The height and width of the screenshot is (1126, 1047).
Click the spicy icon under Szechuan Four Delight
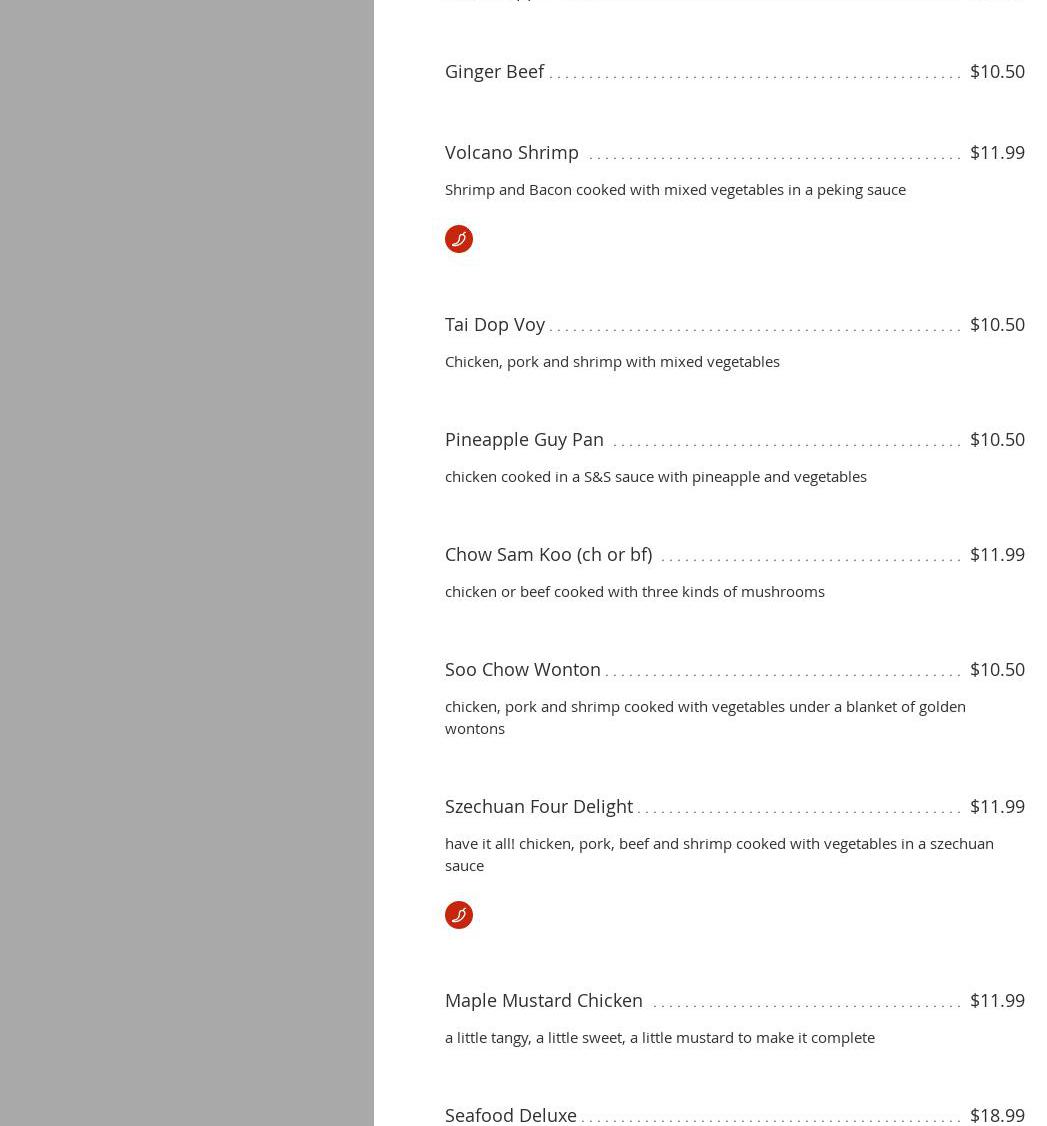pyautogui.click(x=458, y=915)
